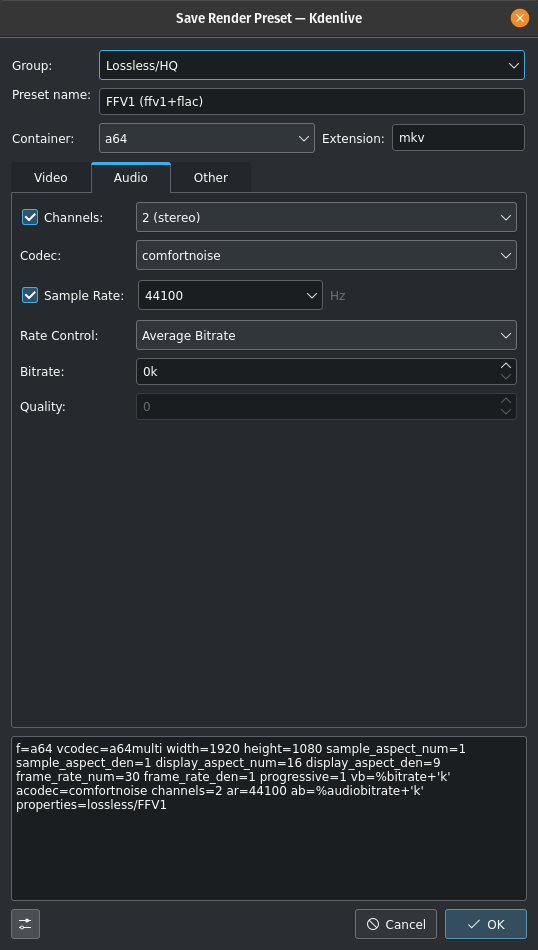Disable the Sample Rate checkbox

(30, 295)
